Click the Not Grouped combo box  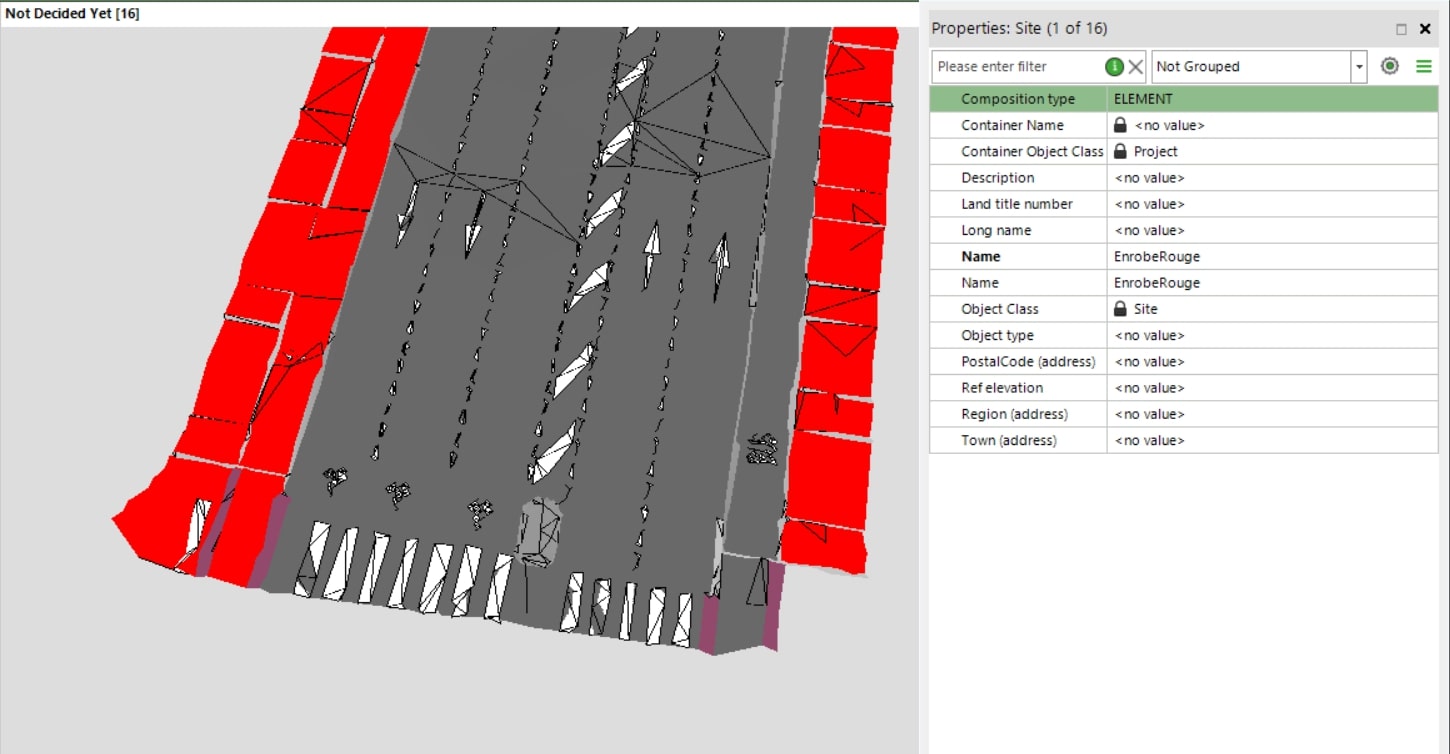tap(1250, 67)
